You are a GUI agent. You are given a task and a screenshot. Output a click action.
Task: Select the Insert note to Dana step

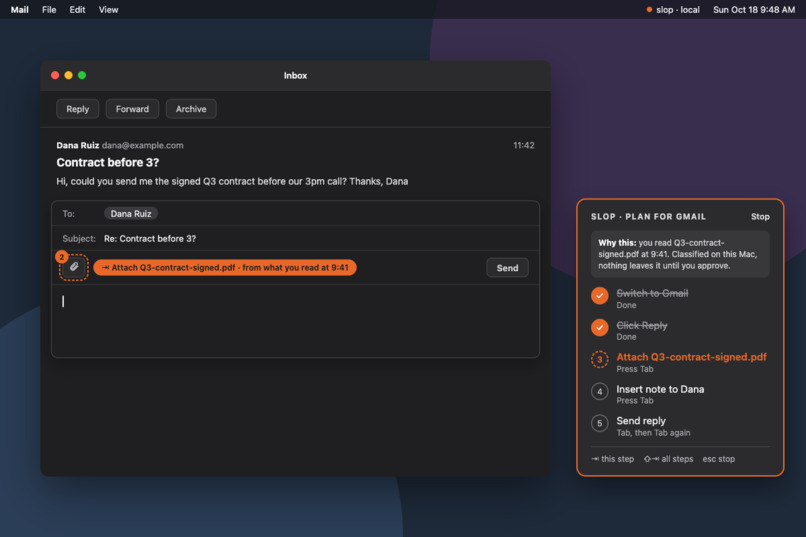click(680, 394)
